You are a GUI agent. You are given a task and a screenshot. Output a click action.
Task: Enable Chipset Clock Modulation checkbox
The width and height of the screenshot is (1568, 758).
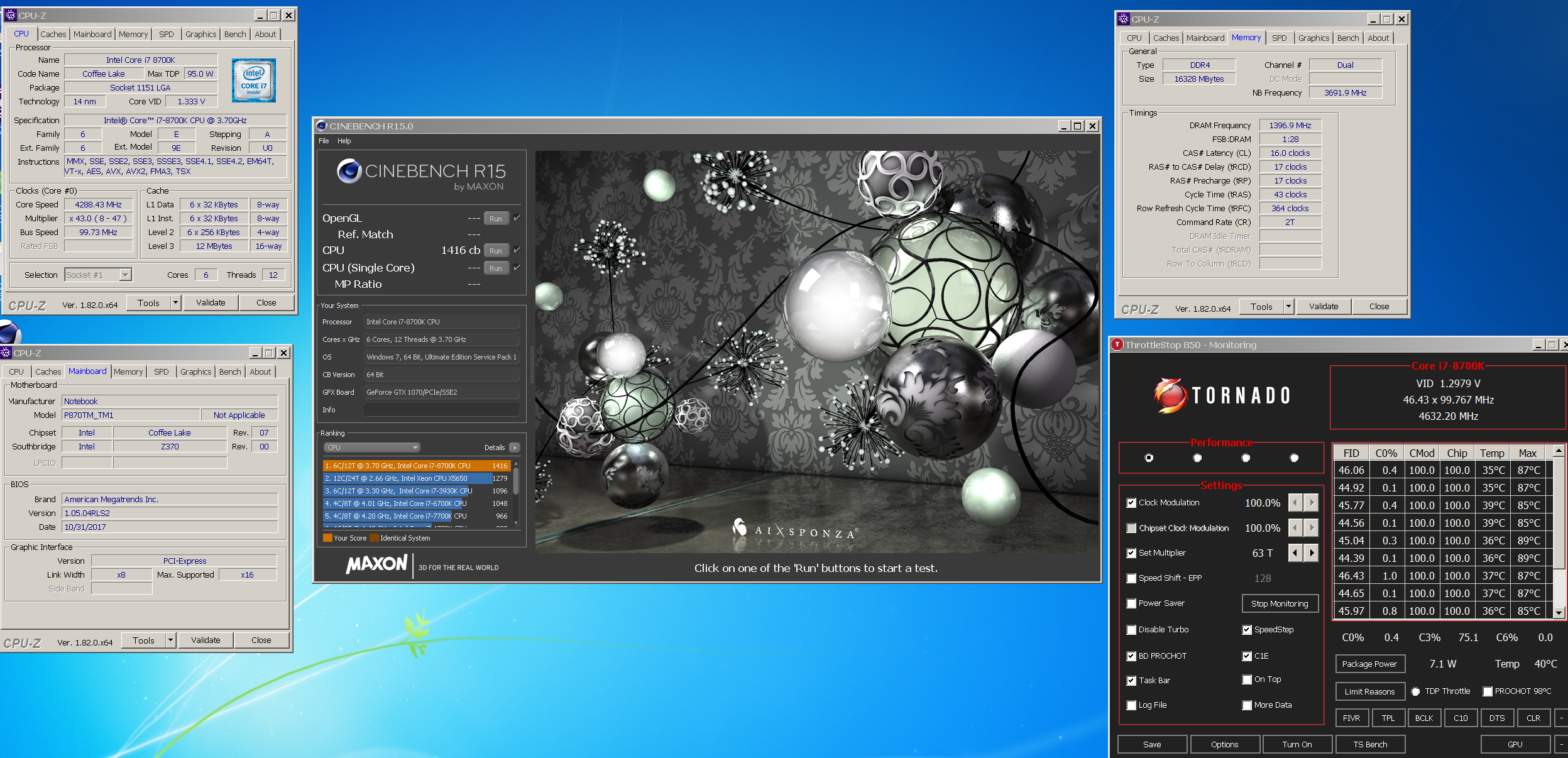[1131, 528]
